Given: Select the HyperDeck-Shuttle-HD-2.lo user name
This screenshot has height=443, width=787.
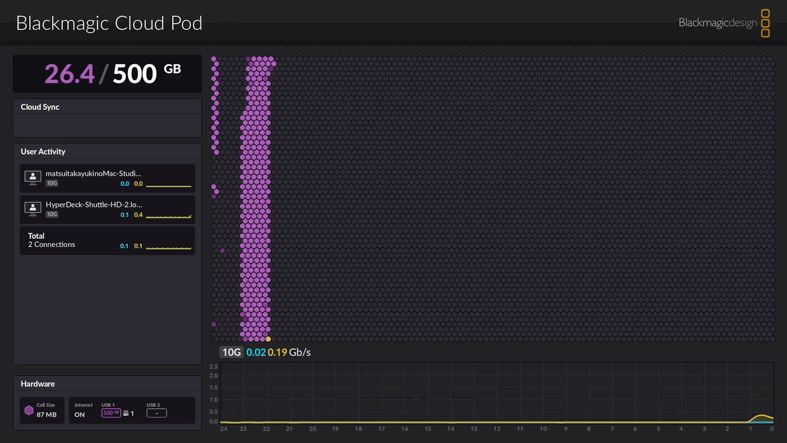Looking at the screenshot, I should coord(94,204).
